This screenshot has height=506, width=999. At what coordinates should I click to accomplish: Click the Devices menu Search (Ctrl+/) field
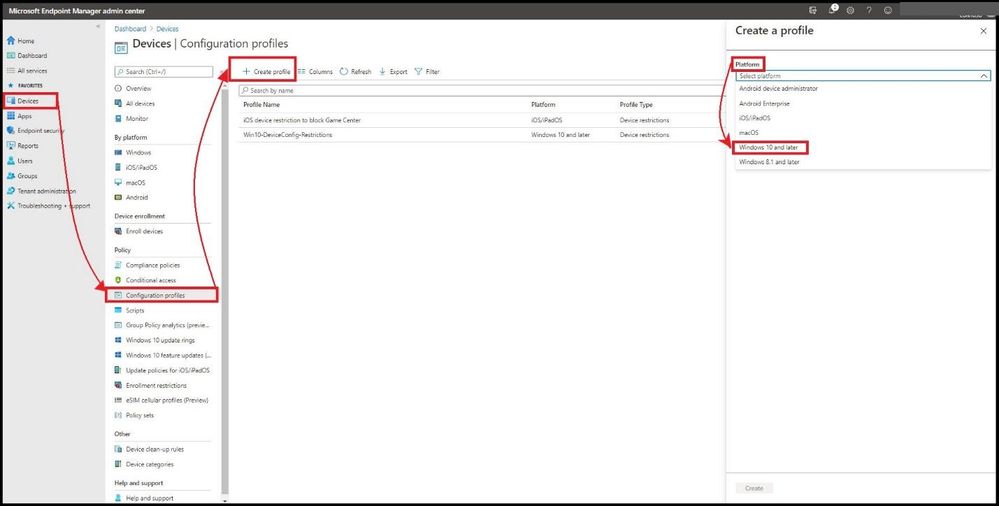164,72
